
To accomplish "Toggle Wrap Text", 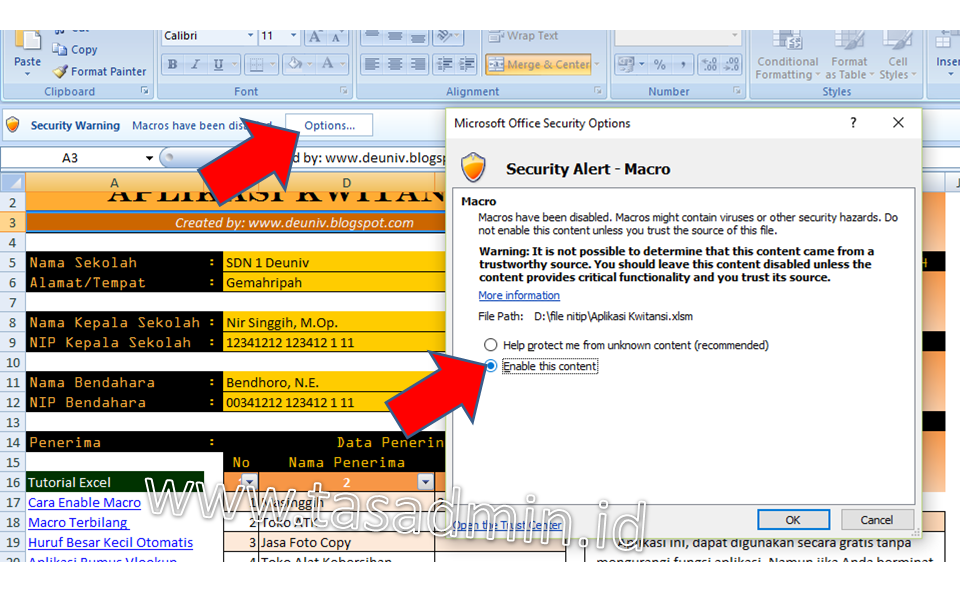I will pyautogui.click(x=523, y=36).
